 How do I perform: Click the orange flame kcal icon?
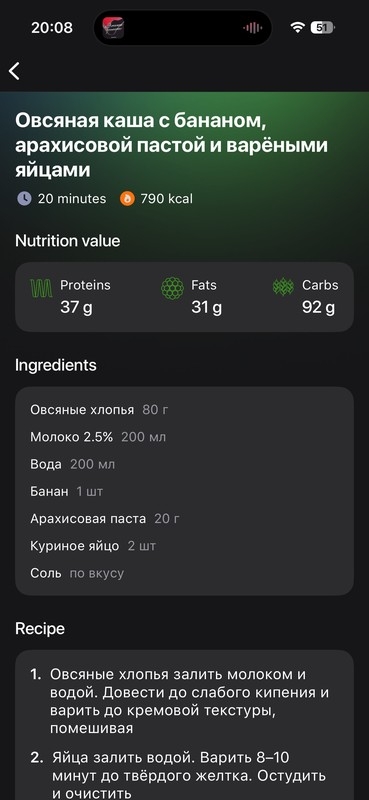click(x=127, y=198)
